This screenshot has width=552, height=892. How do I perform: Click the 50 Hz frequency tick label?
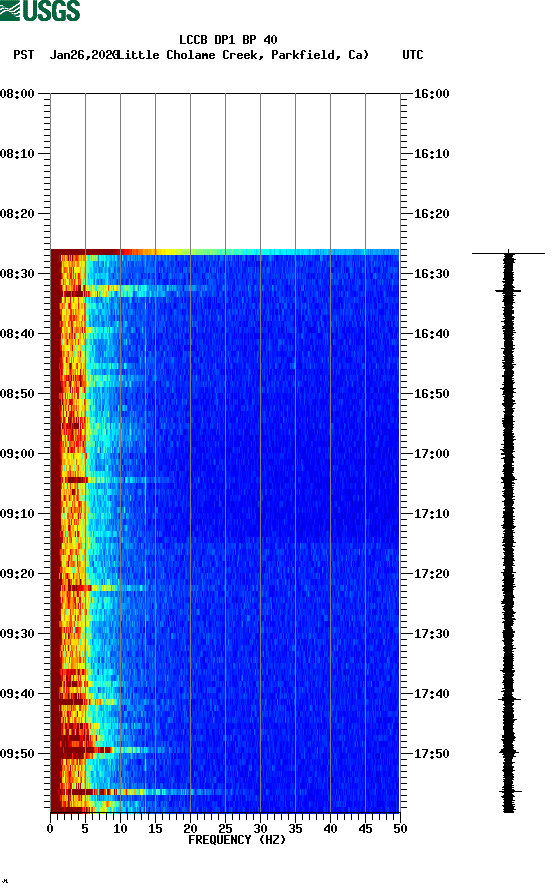400,828
